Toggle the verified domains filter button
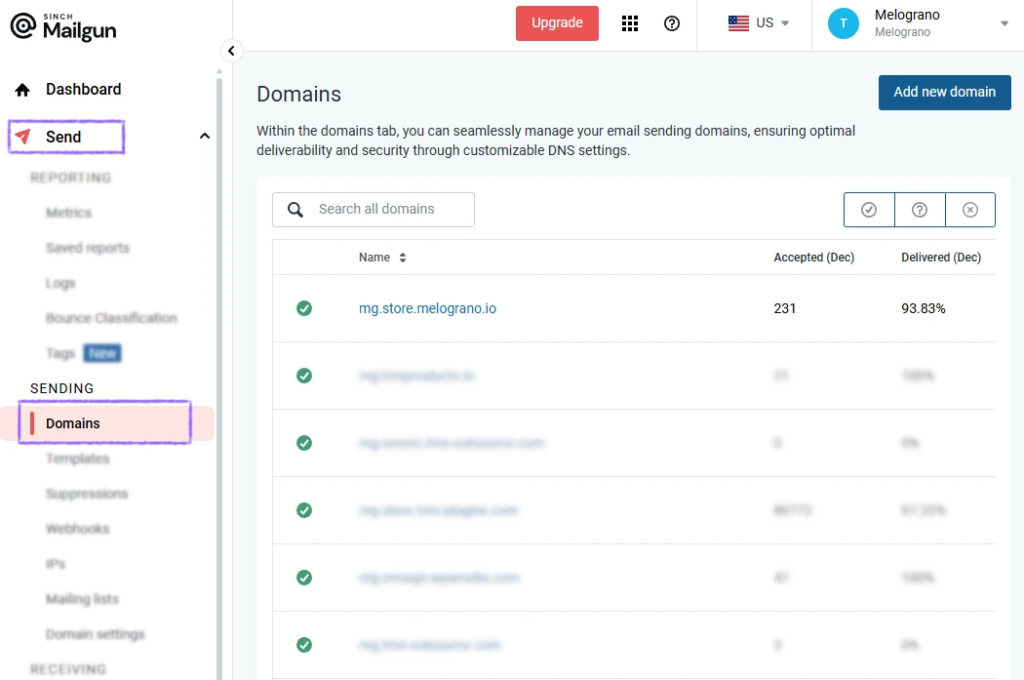Viewport: 1024px width, 680px height. coord(869,210)
